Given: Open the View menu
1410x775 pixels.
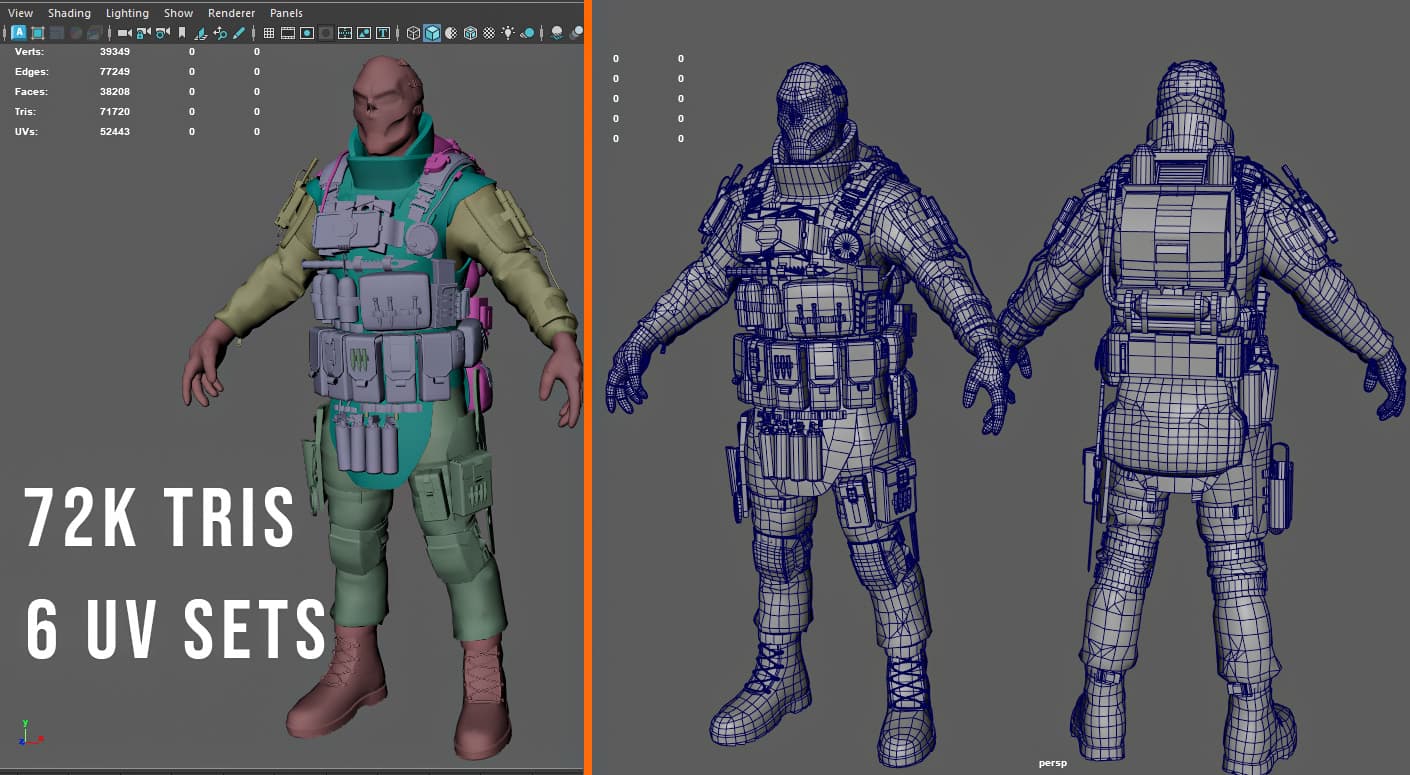Looking at the screenshot, I should (x=20, y=13).
